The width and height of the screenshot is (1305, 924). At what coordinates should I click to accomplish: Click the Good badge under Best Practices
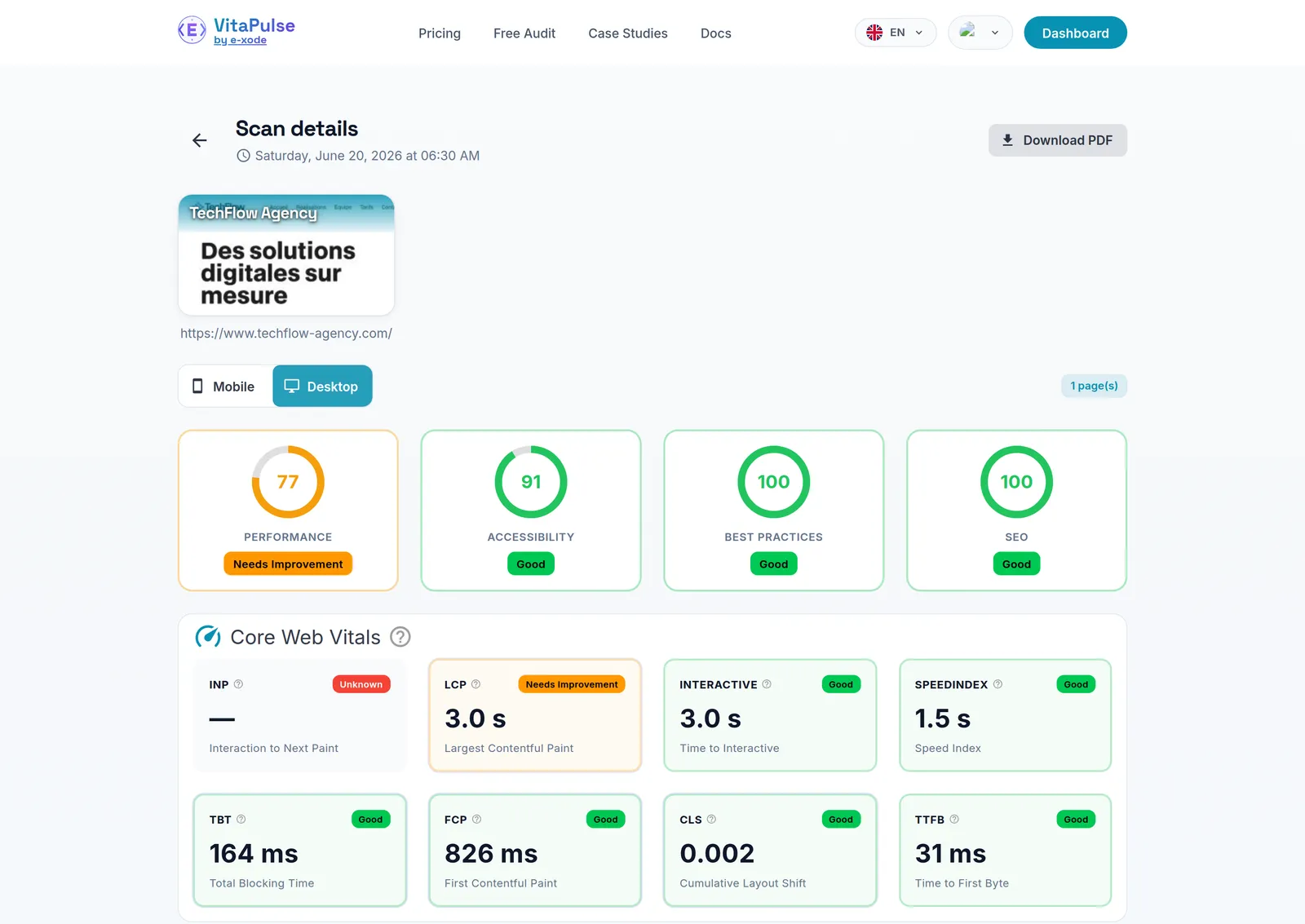point(774,564)
